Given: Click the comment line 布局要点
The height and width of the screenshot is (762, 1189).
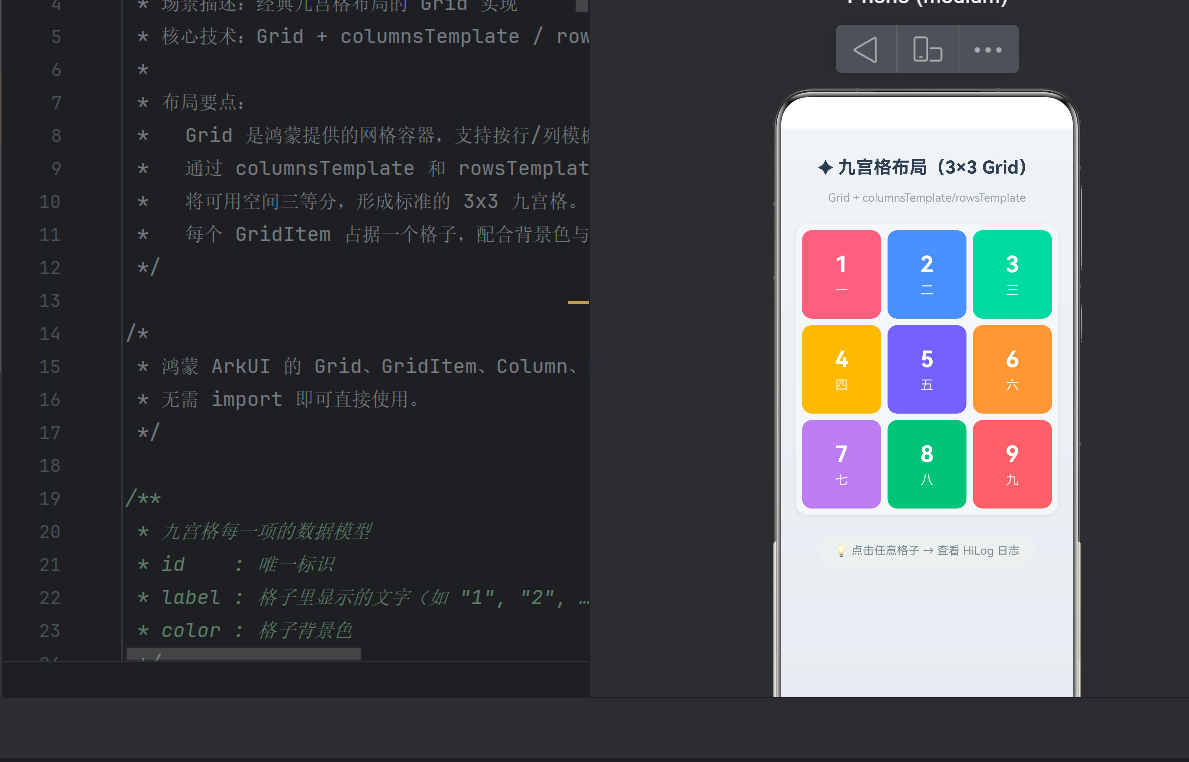Looking at the screenshot, I should coord(191,103).
